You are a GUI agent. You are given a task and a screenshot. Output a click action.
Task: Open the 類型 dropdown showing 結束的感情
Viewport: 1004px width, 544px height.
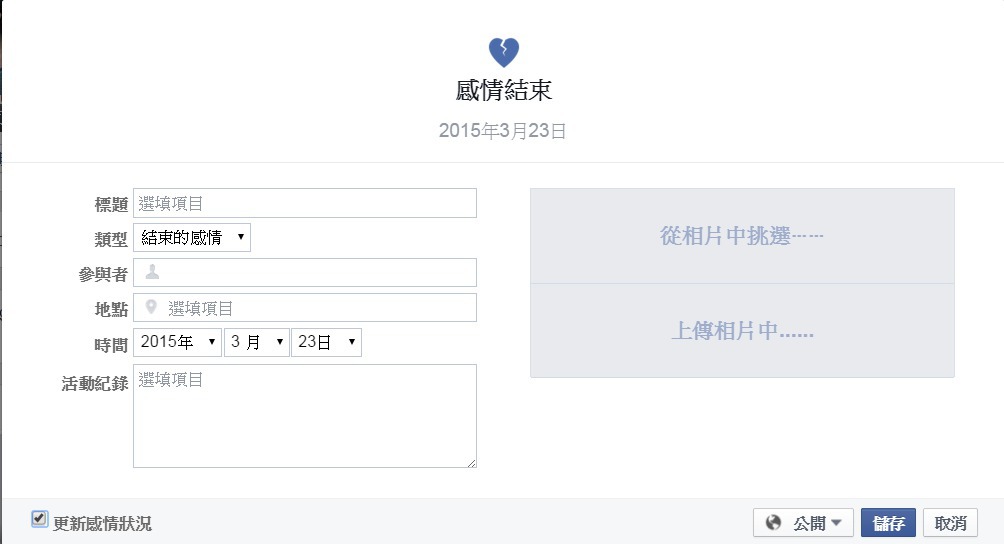(191, 237)
